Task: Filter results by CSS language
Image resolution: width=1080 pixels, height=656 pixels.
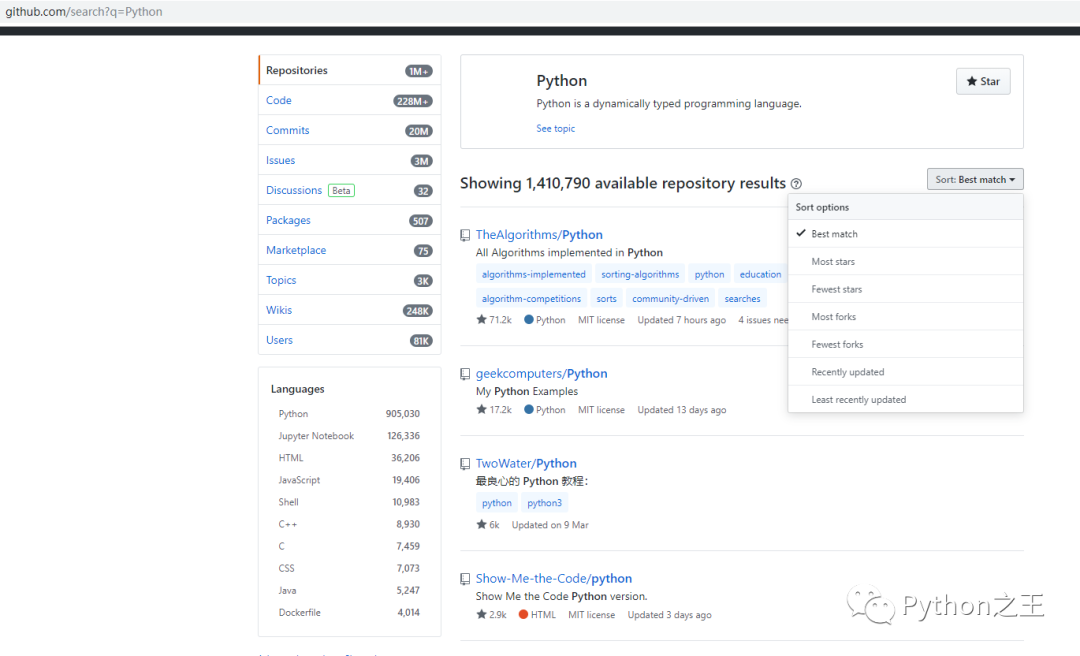Action: (x=349, y=568)
